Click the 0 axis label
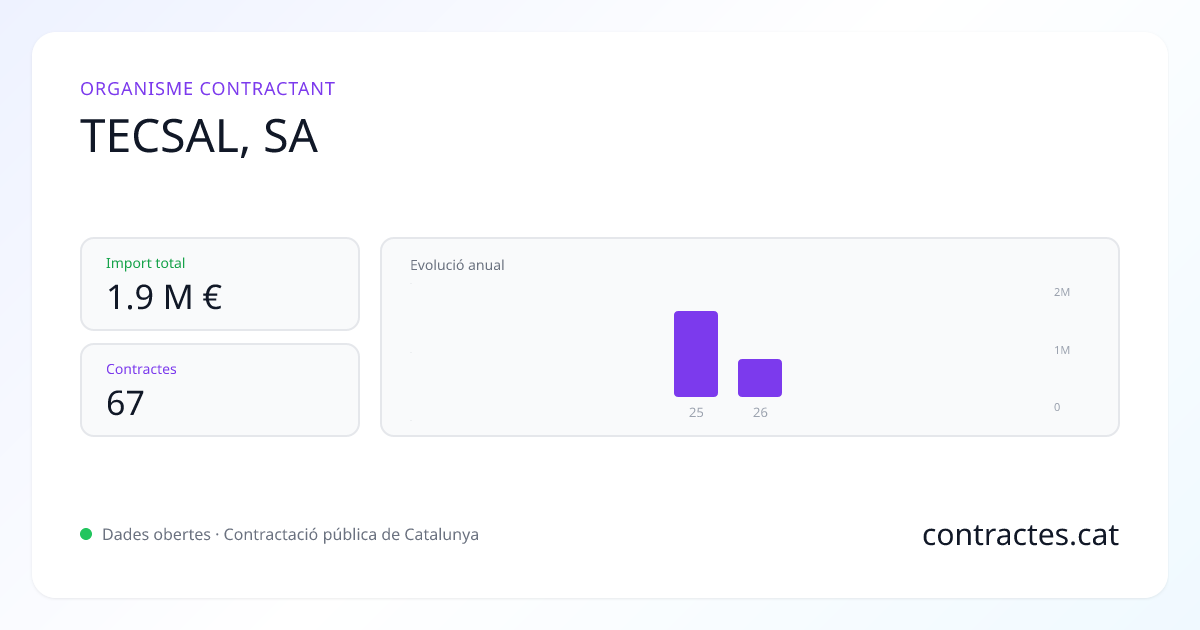The width and height of the screenshot is (1200, 630). point(1057,407)
